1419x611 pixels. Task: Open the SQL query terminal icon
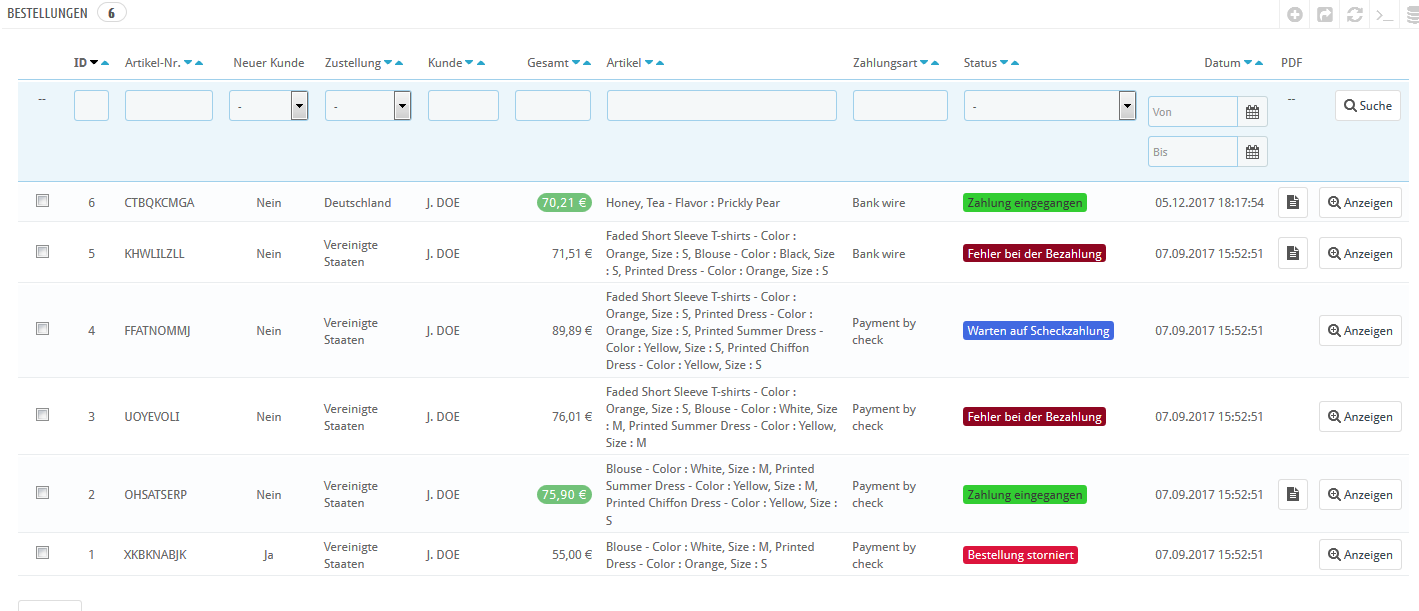1384,15
